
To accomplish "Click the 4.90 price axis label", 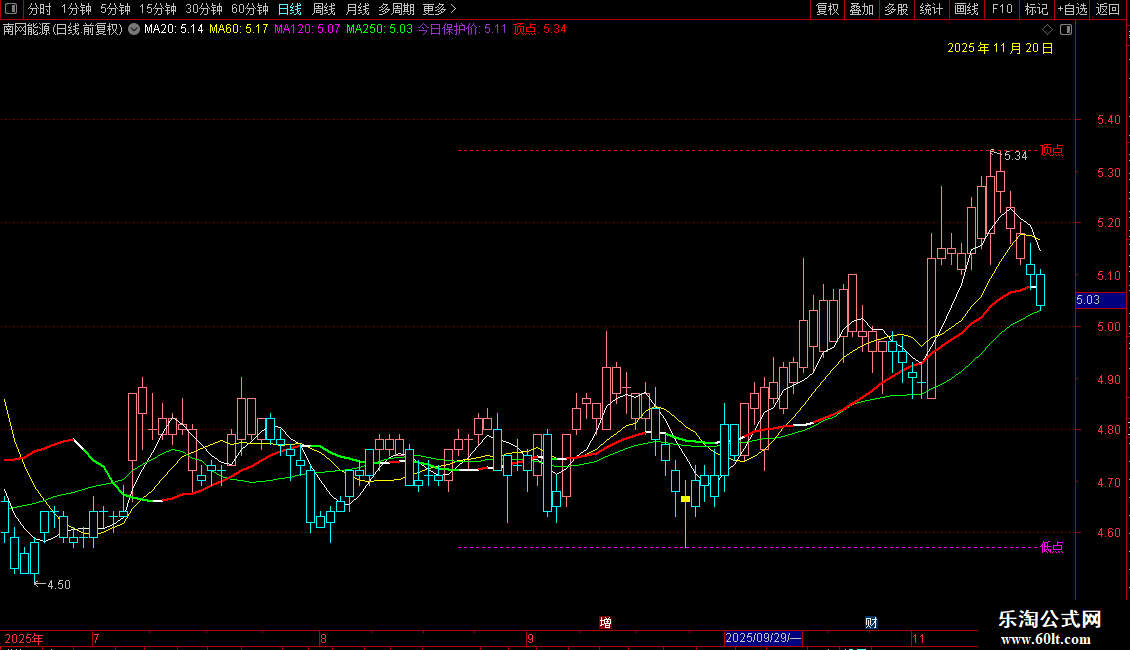I will [1108, 379].
